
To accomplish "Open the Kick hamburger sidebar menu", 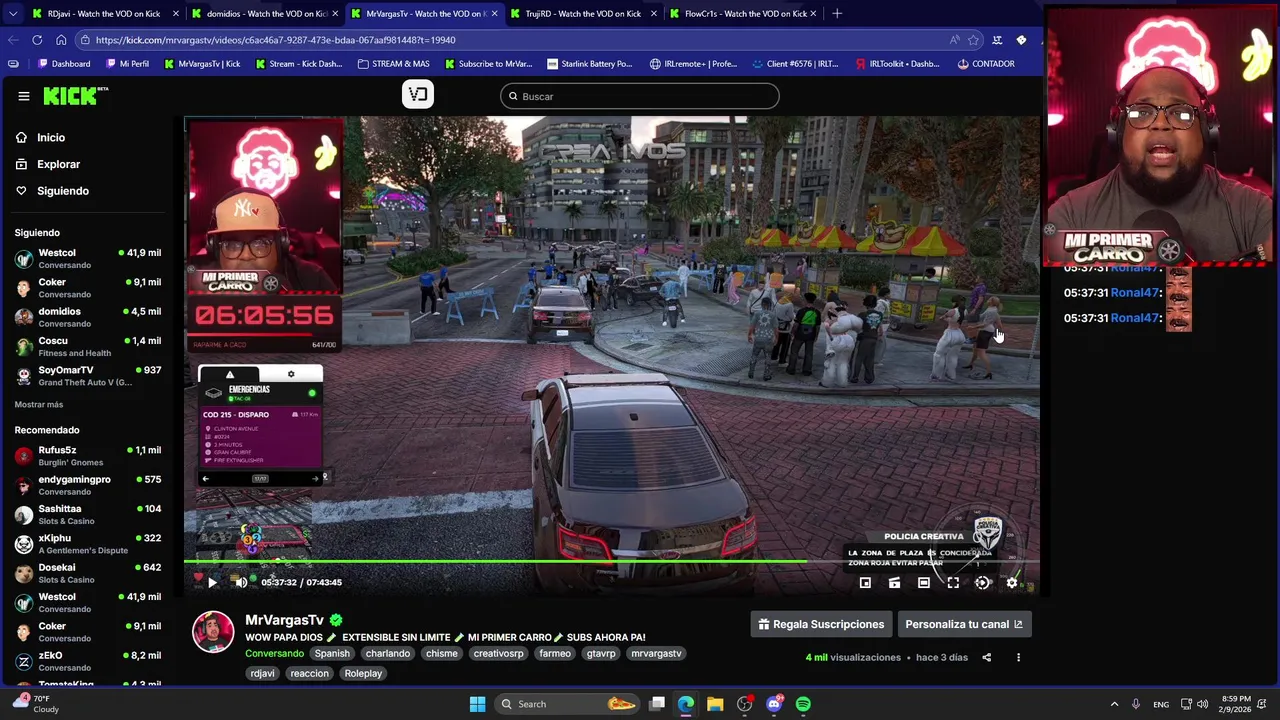I will point(23,96).
